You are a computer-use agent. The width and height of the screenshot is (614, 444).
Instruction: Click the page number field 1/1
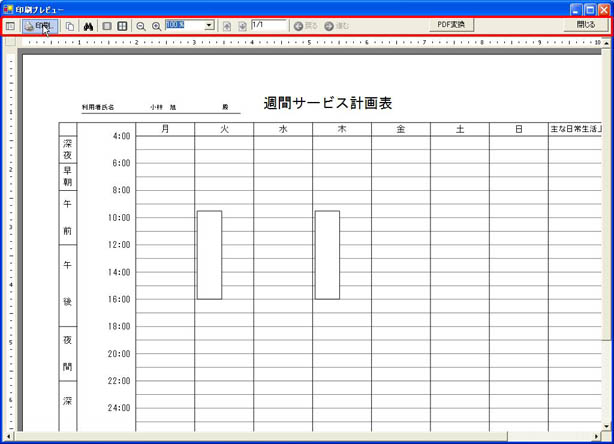point(269,25)
